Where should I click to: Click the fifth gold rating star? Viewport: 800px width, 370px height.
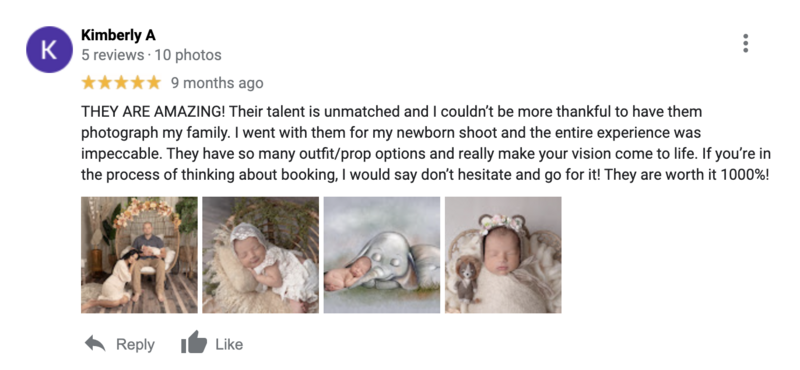(154, 83)
